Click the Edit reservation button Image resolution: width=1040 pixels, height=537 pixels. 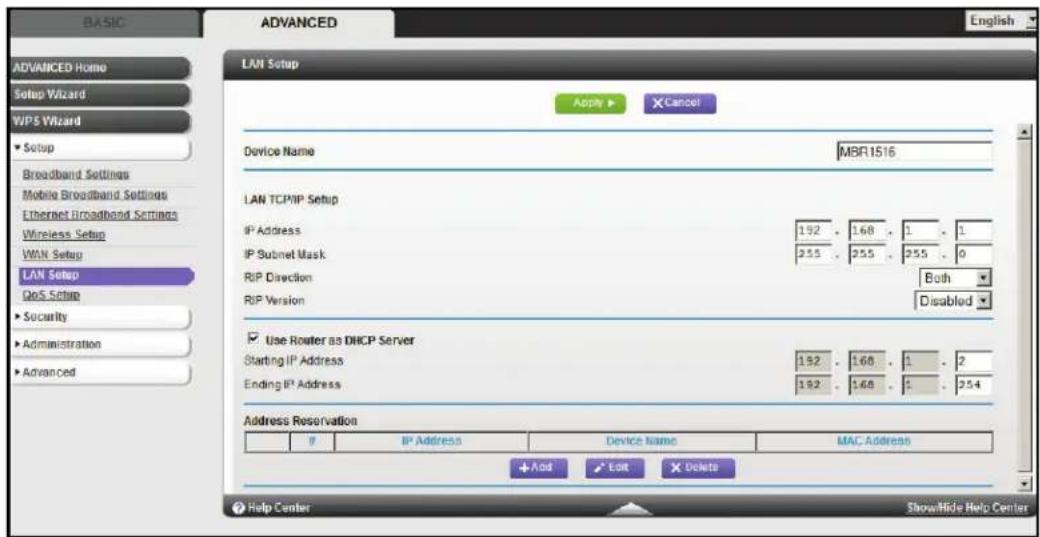pyautogui.click(x=616, y=468)
